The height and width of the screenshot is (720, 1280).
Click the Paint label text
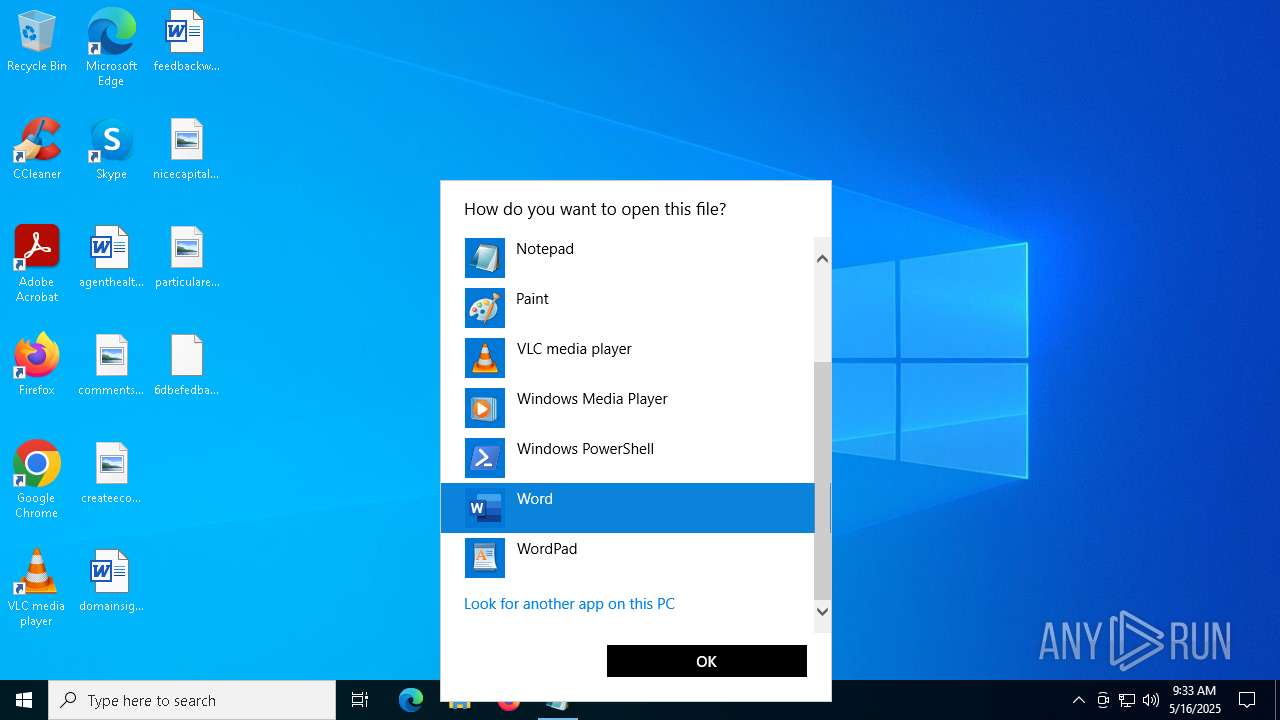532,299
